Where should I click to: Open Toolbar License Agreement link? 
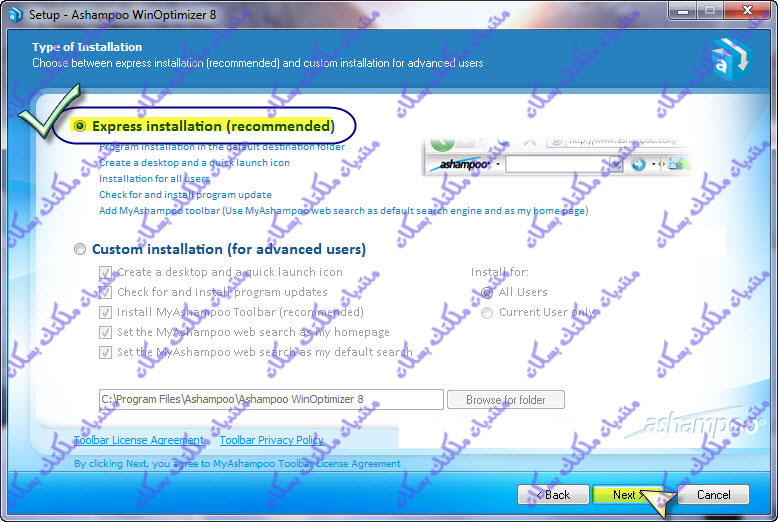pos(138,440)
